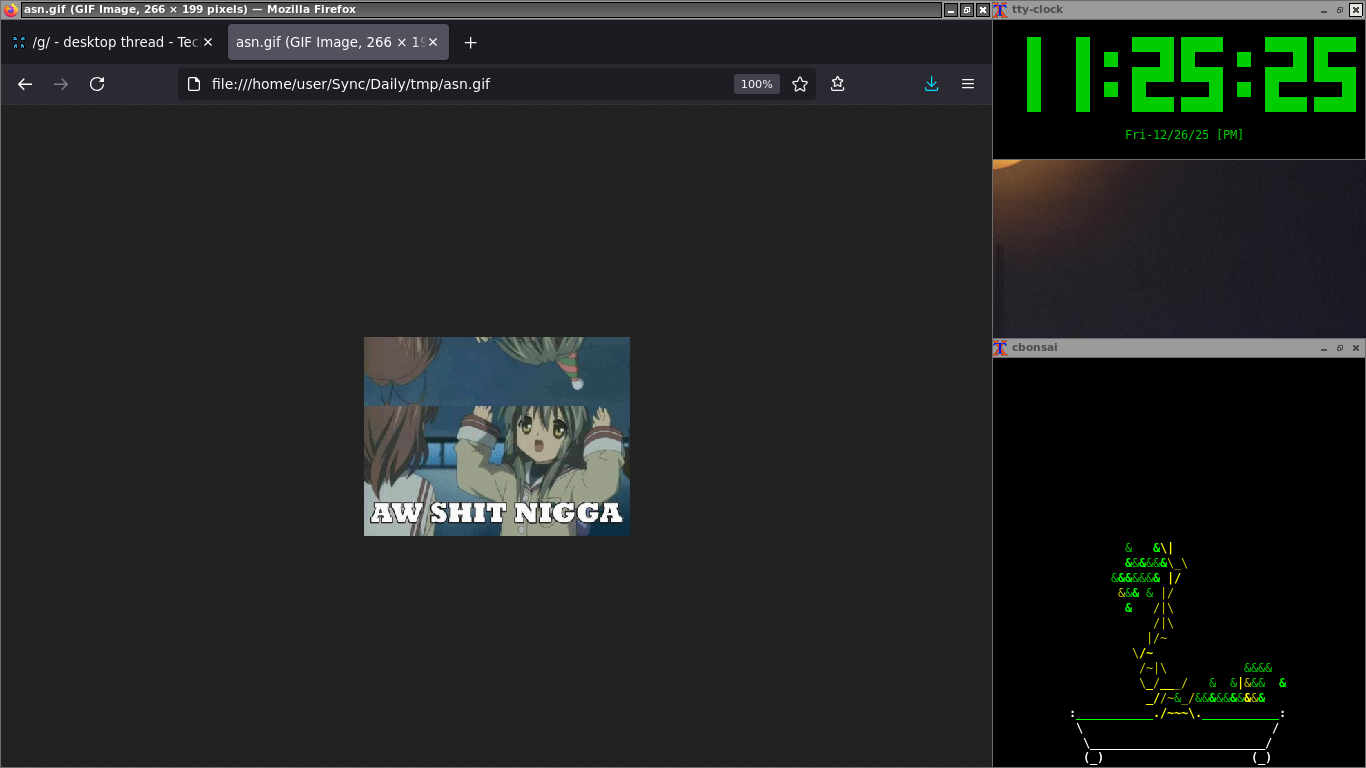Screen dimensions: 1366x768
Task: Go back to the previous page
Action: (25, 84)
